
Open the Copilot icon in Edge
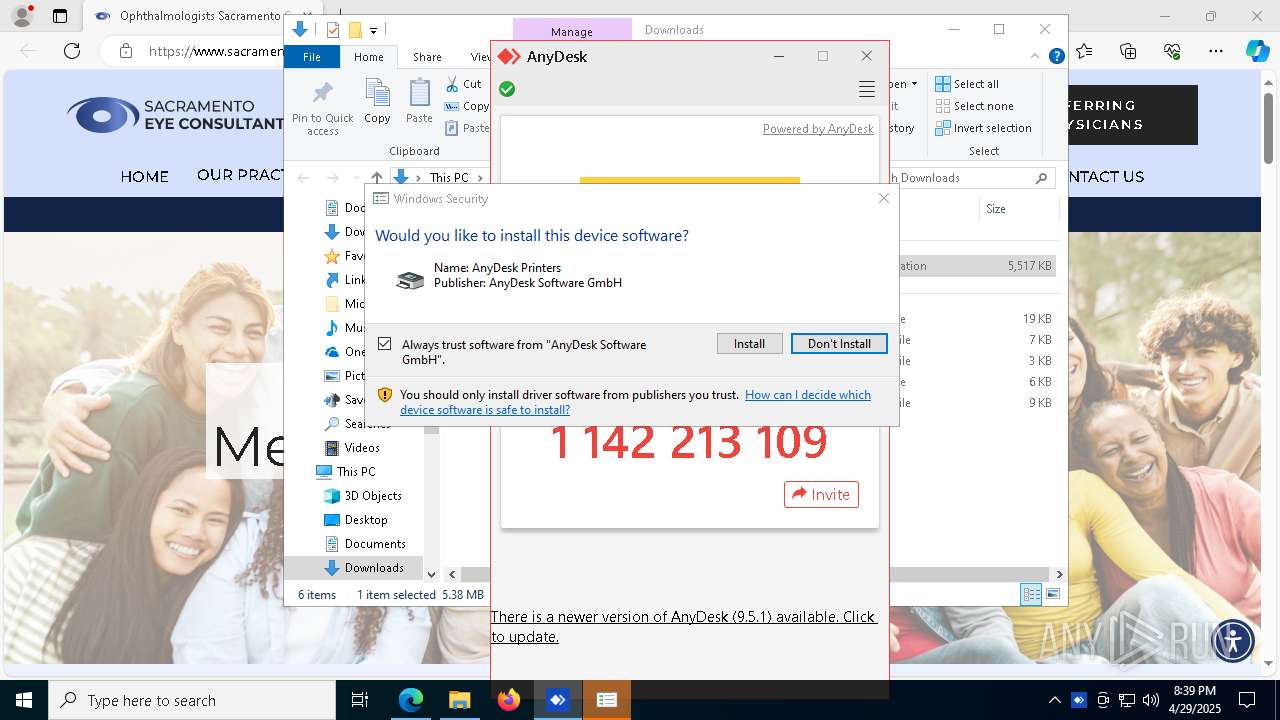(1257, 51)
